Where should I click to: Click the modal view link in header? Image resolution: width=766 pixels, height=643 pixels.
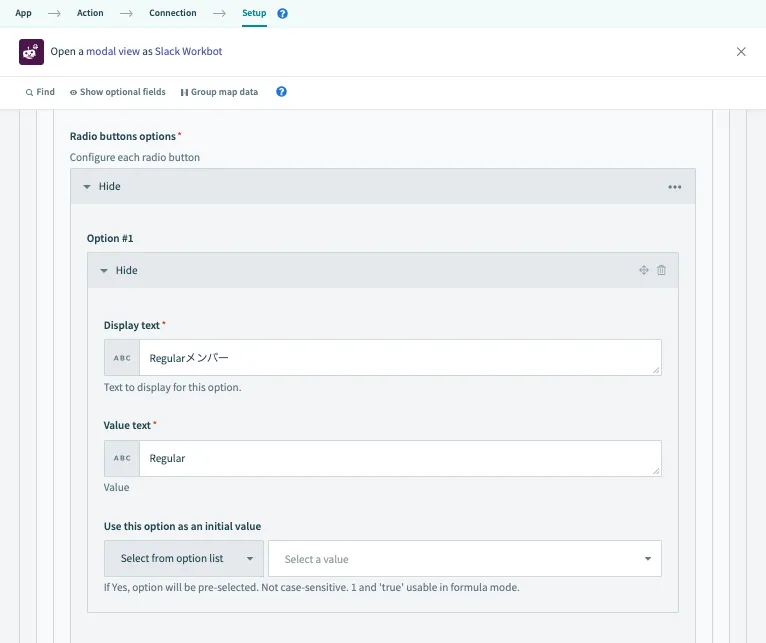(111, 51)
